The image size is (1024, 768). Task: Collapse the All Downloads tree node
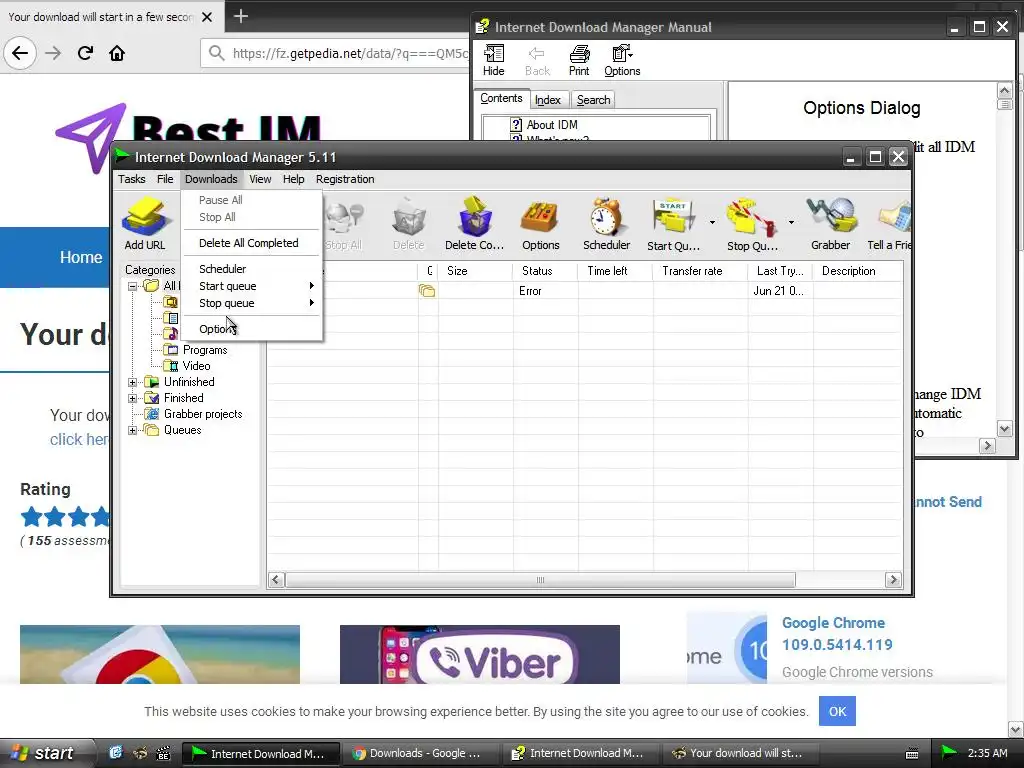tap(133, 286)
